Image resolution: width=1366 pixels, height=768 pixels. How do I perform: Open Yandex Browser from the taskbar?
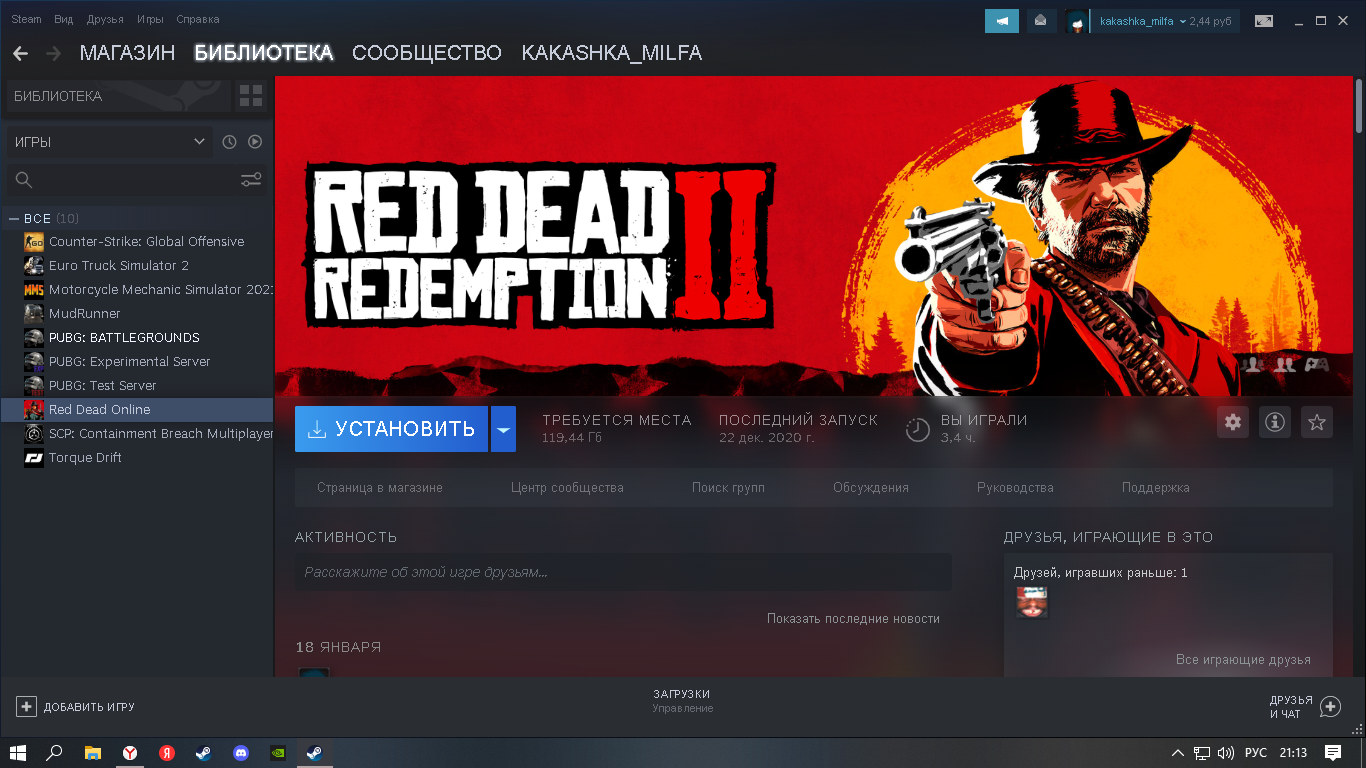coord(130,752)
